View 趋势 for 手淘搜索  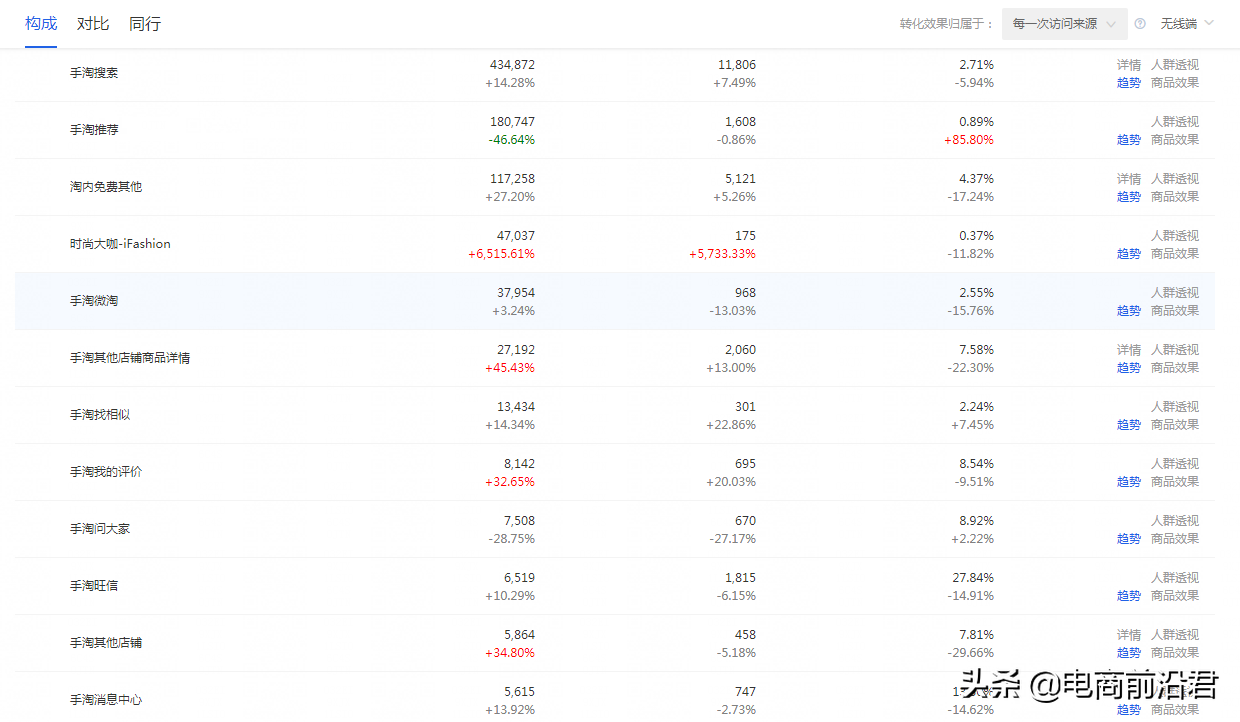point(1128,83)
